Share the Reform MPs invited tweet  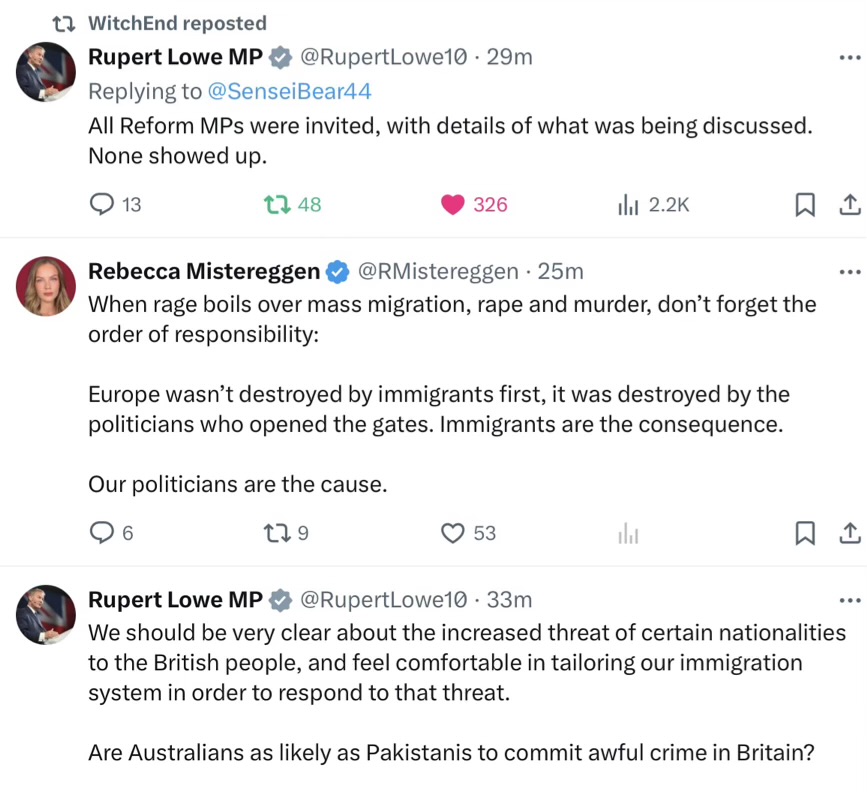point(849,204)
